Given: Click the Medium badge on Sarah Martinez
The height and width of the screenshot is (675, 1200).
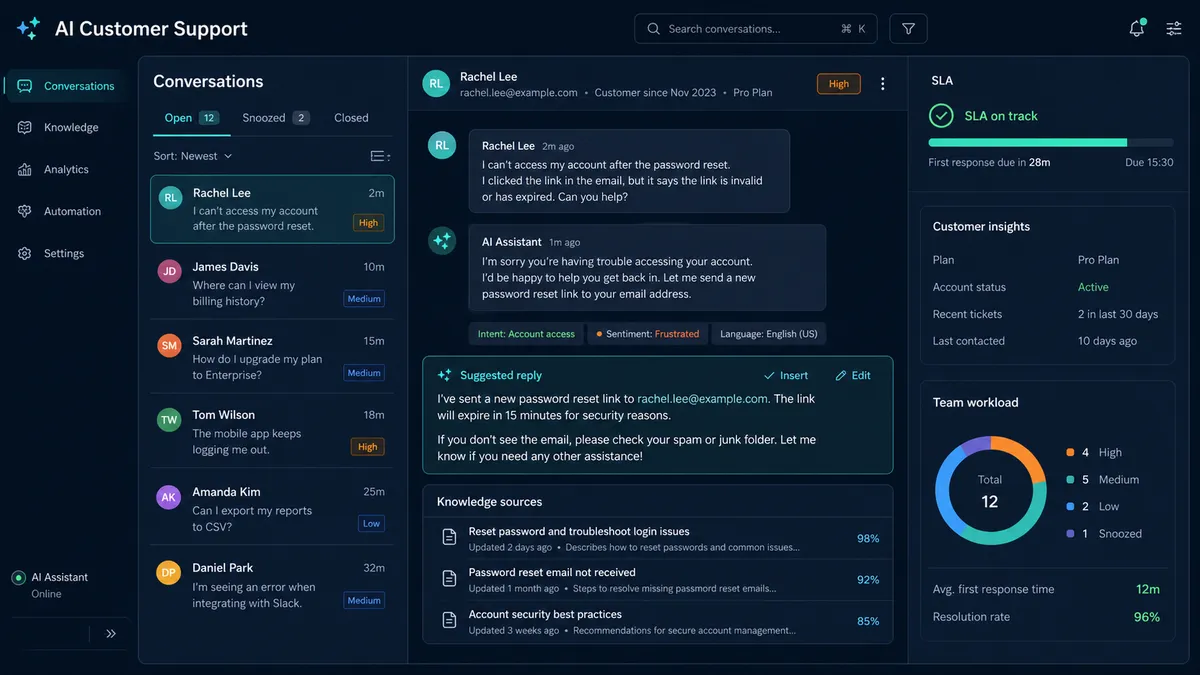Looking at the screenshot, I should pyautogui.click(x=364, y=373).
